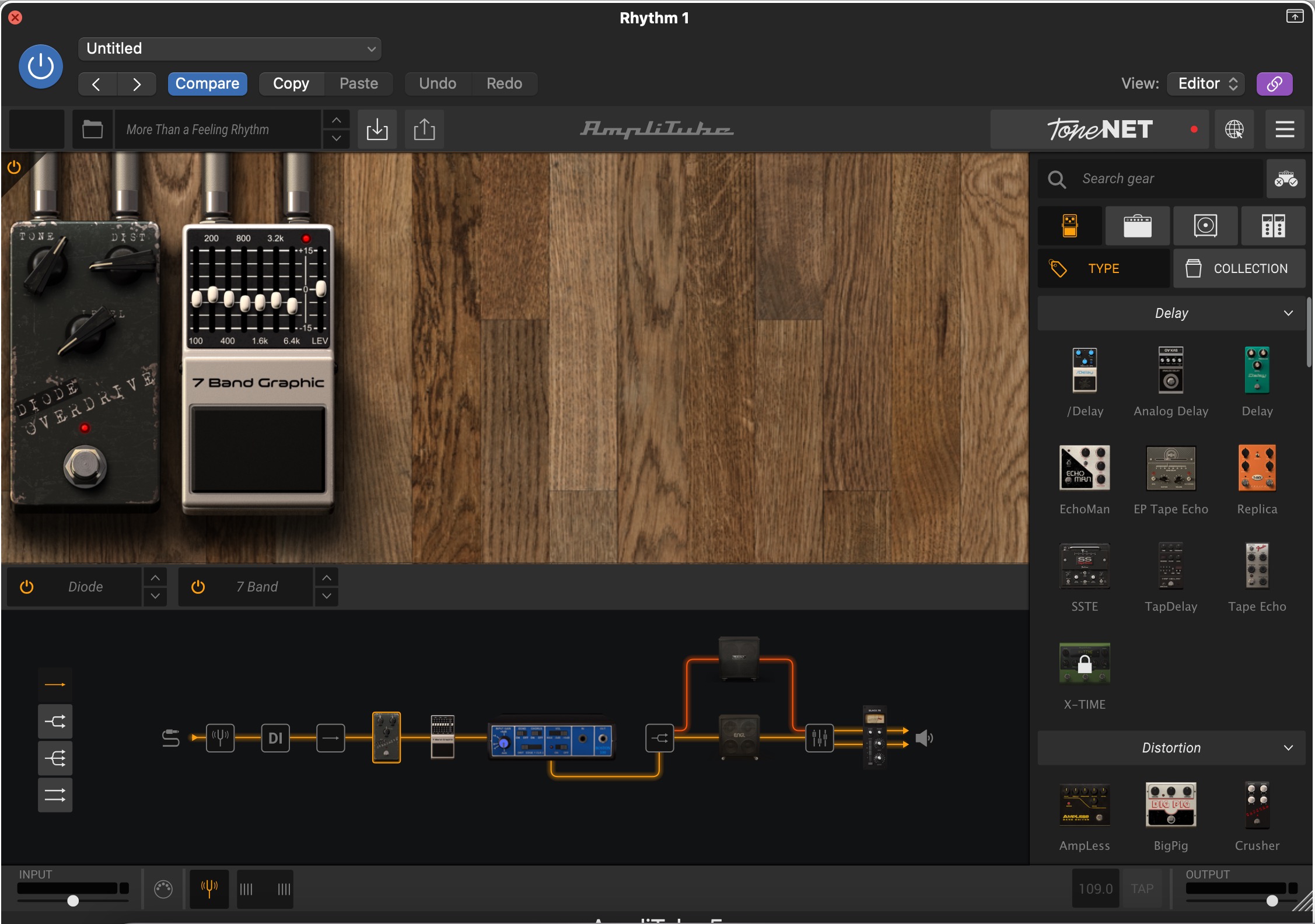Click the Redo button
The image size is (1315, 924).
click(504, 84)
